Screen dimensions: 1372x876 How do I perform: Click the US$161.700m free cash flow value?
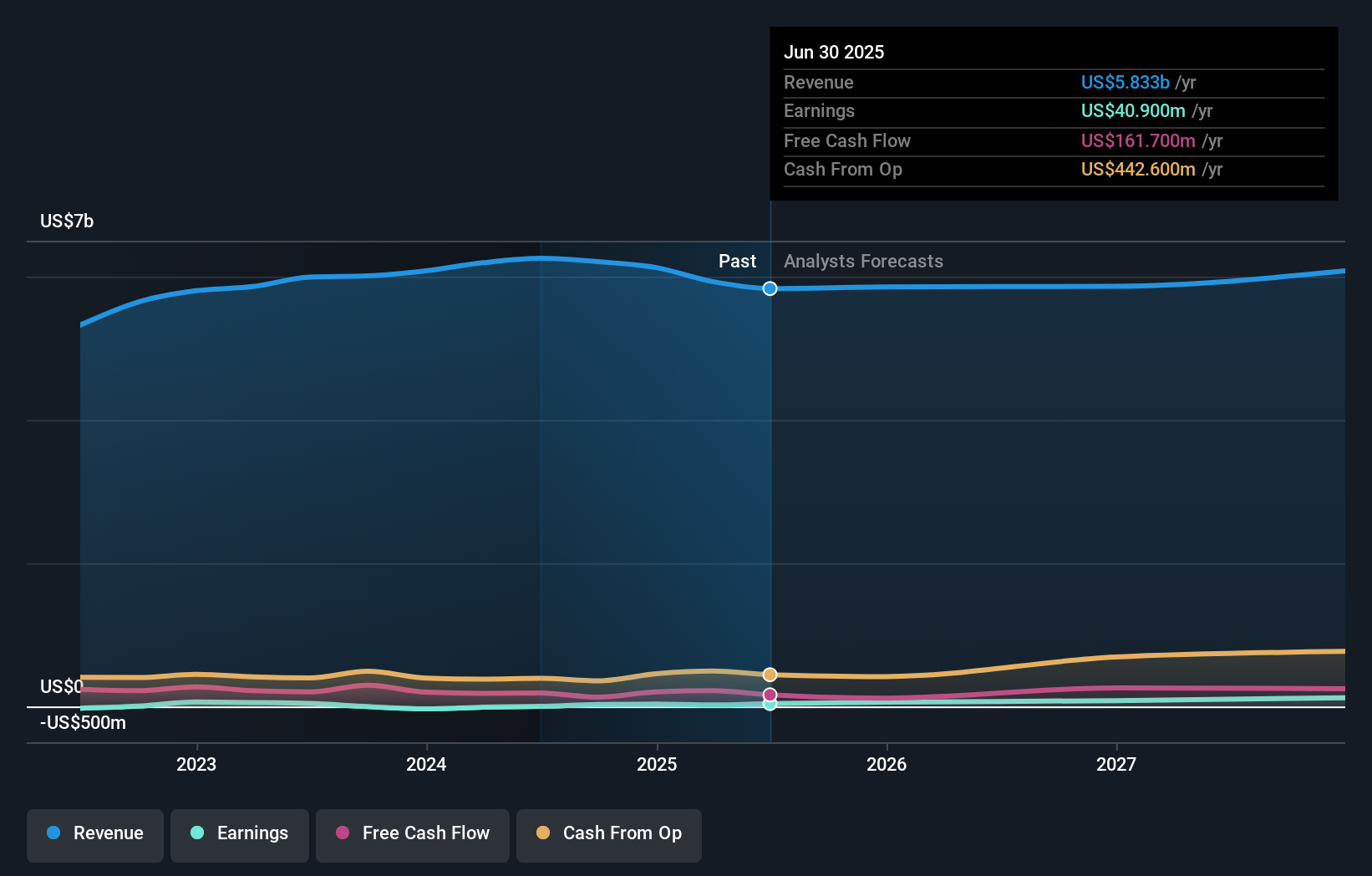pyautogui.click(x=1138, y=141)
